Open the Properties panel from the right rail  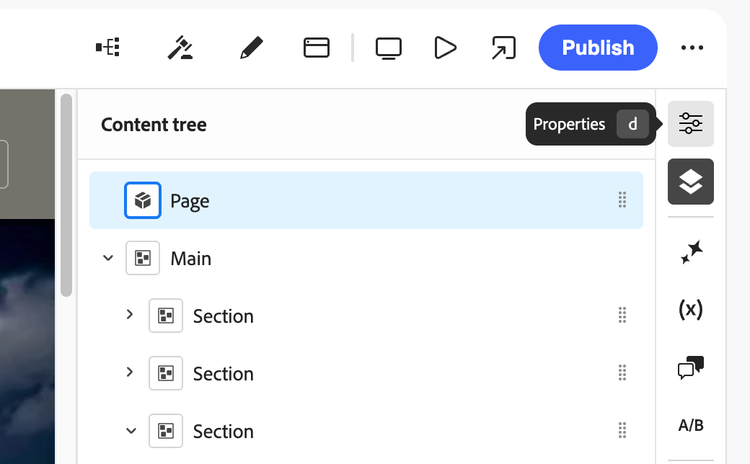[690, 124]
